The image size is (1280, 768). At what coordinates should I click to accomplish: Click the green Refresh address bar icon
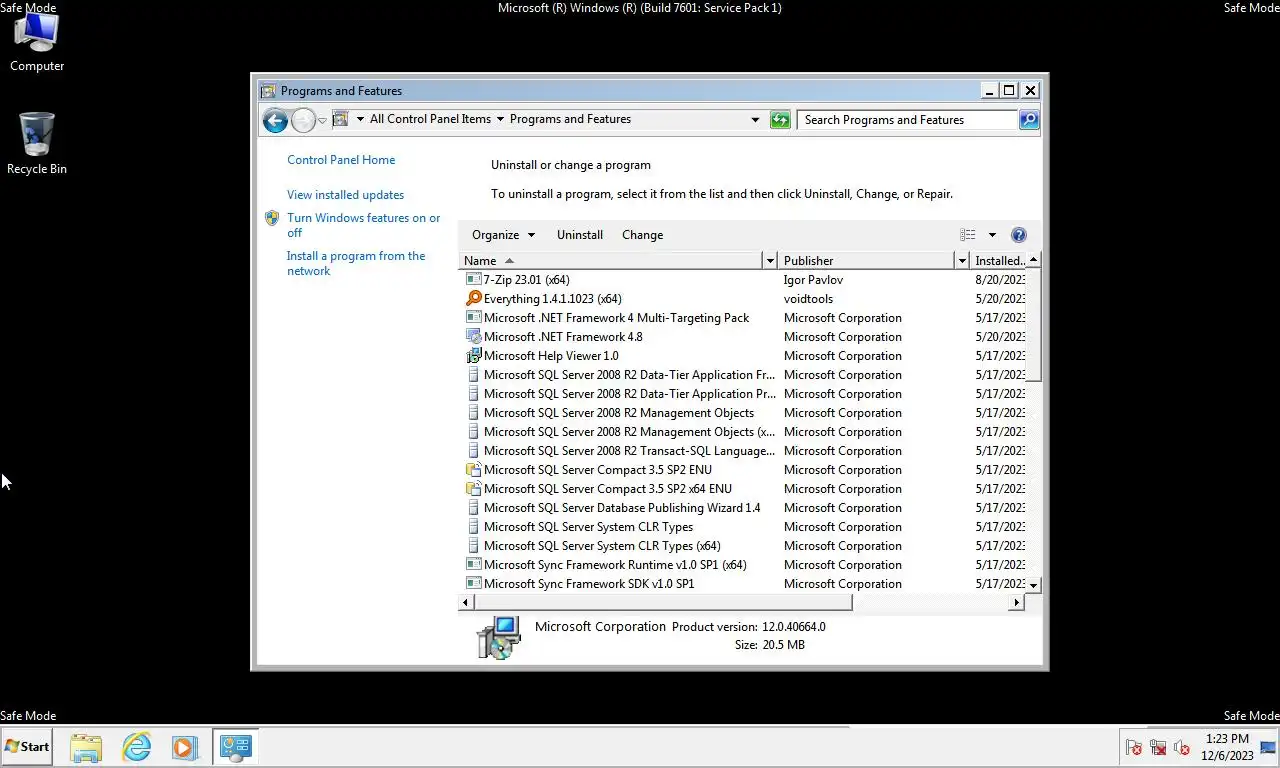click(x=780, y=120)
